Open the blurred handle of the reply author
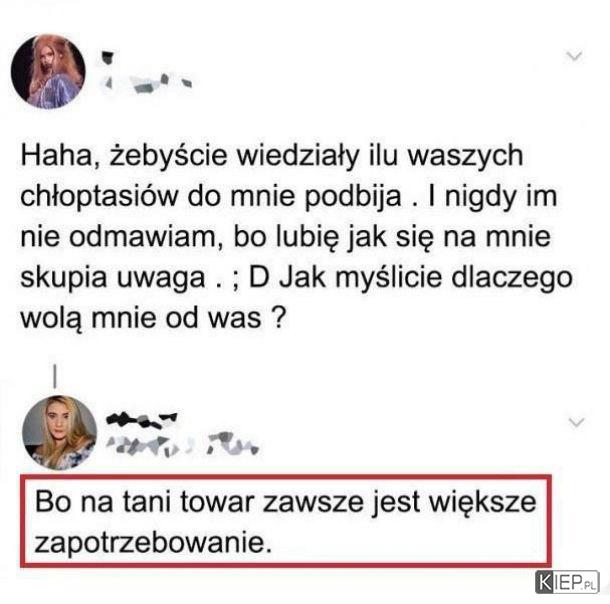This screenshot has height=604, width=610. (x=182, y=444)
